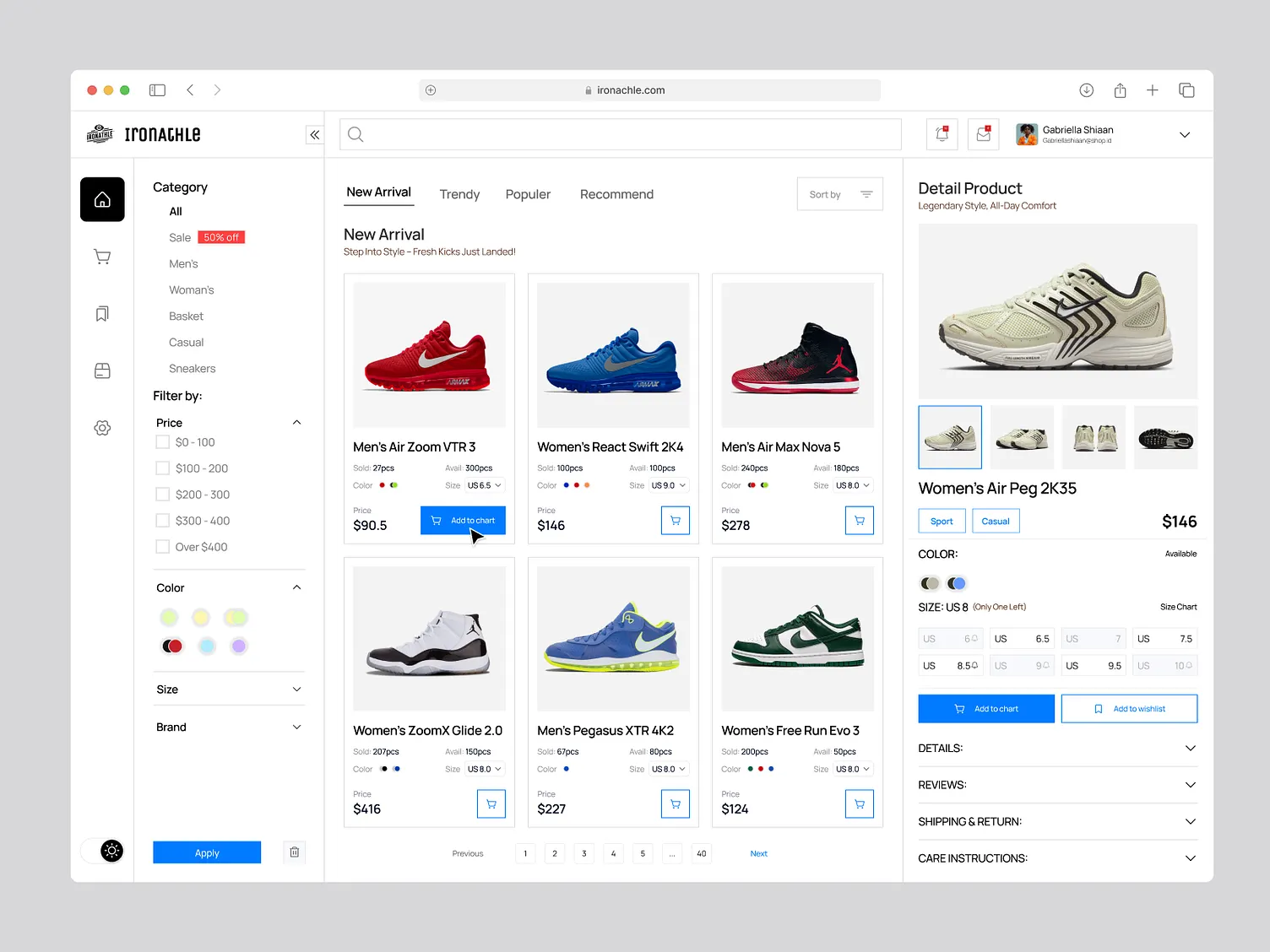
Task: Open the Home icon in sidebar
Action: point(102,199)
